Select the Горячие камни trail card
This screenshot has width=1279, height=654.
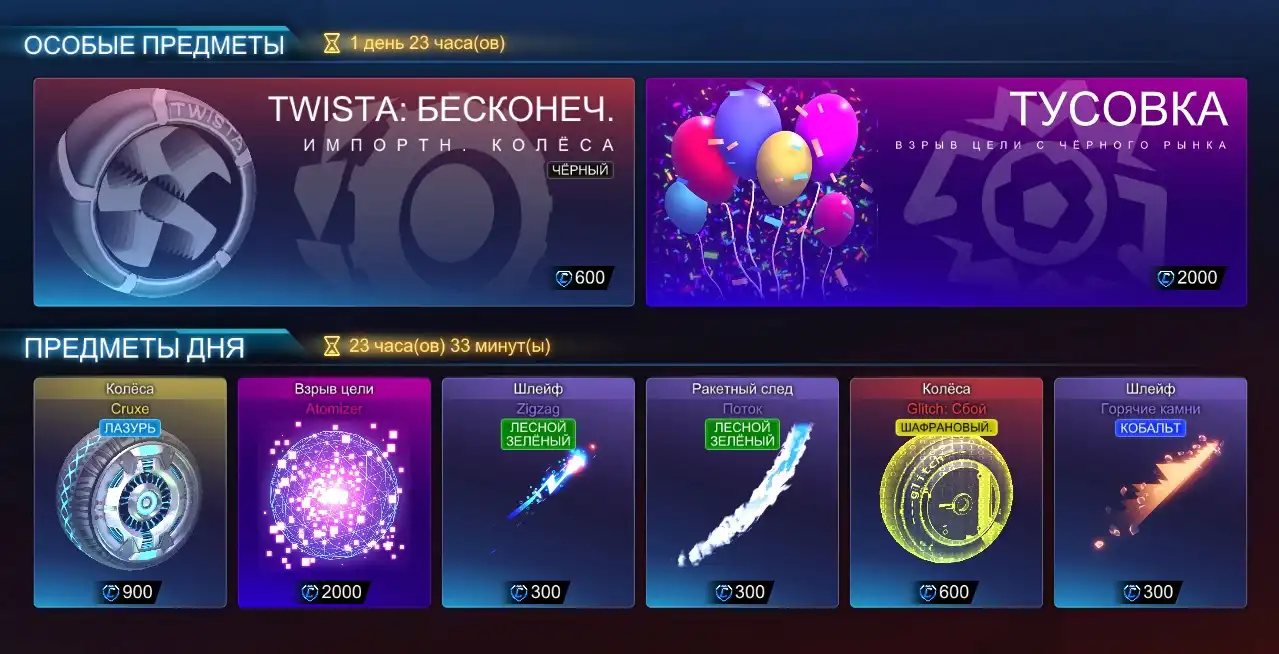point(1150,492)
